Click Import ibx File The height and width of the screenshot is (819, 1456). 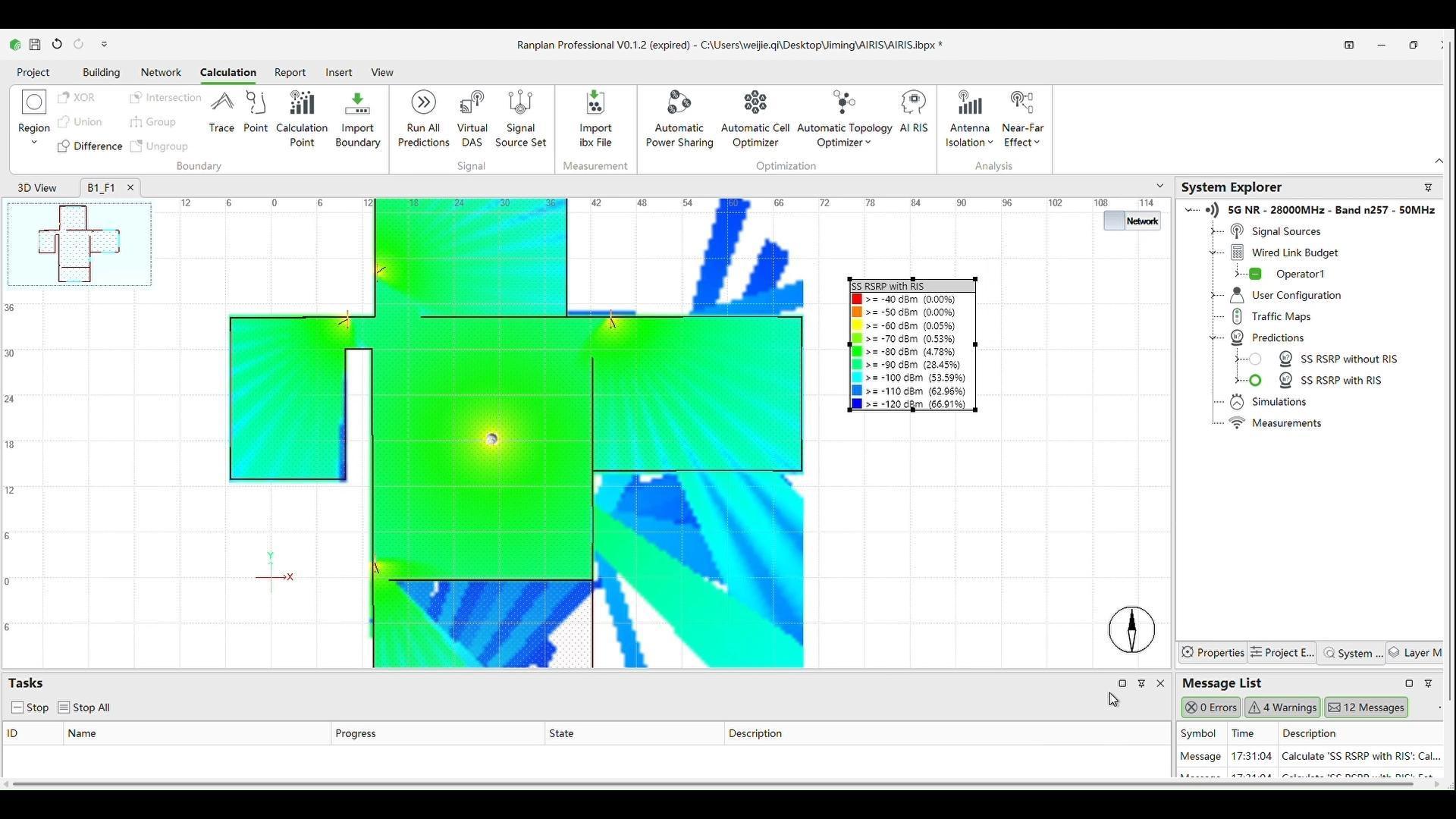click(595, 119)
